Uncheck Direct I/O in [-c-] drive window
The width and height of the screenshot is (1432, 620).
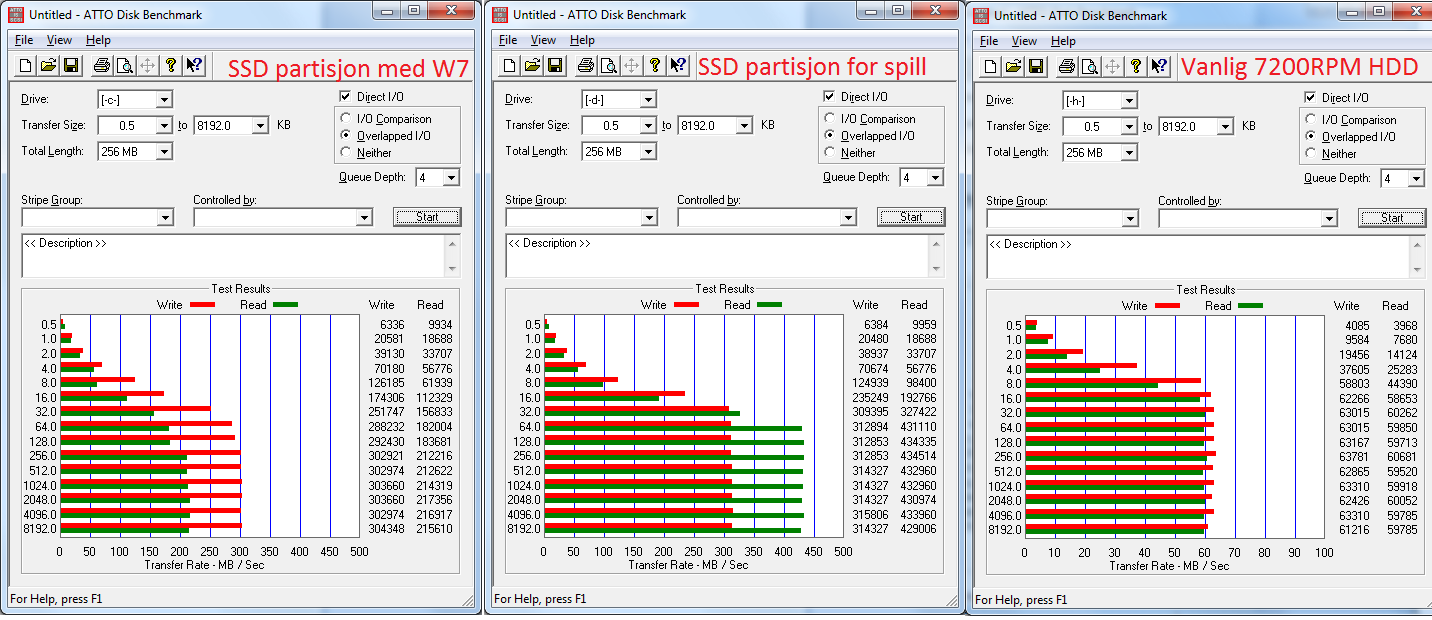pyautogui.click(x=345, y=97)
